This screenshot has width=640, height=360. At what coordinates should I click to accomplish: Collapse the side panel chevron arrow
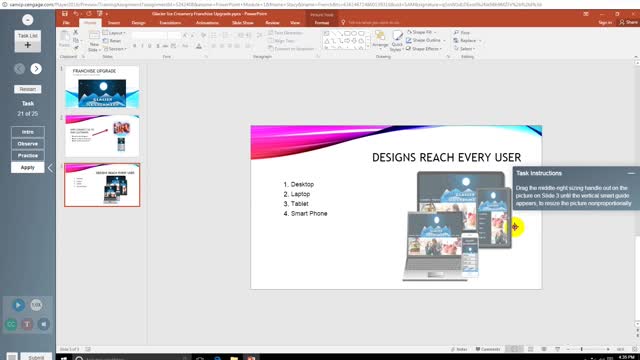tap(50, 168)
